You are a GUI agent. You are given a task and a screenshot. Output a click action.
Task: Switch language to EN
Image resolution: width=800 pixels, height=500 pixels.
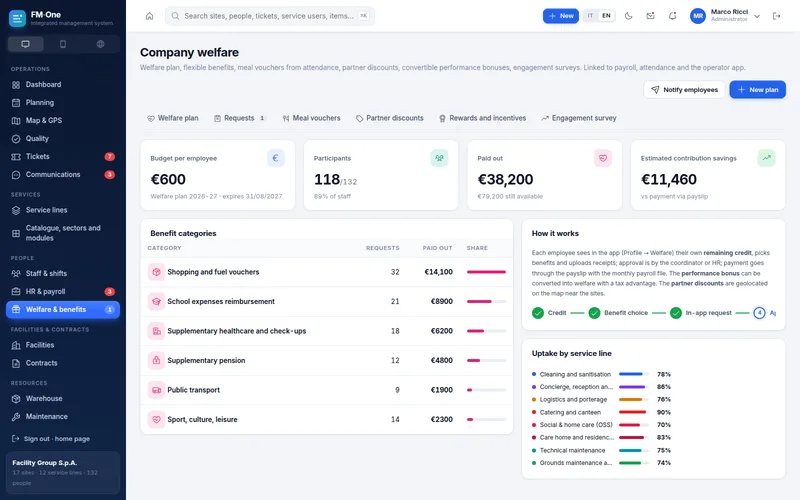(606, 16)
